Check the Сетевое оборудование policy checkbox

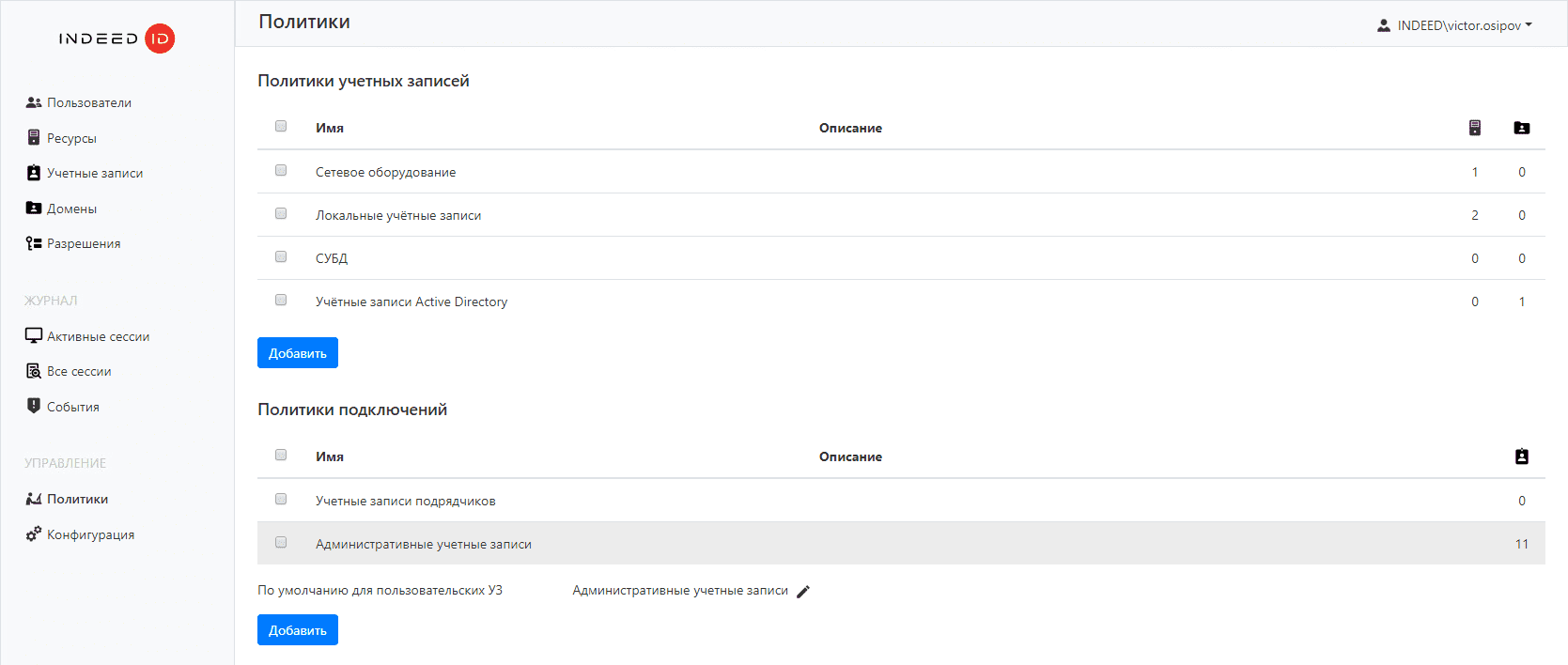click(x=281, y=170)
